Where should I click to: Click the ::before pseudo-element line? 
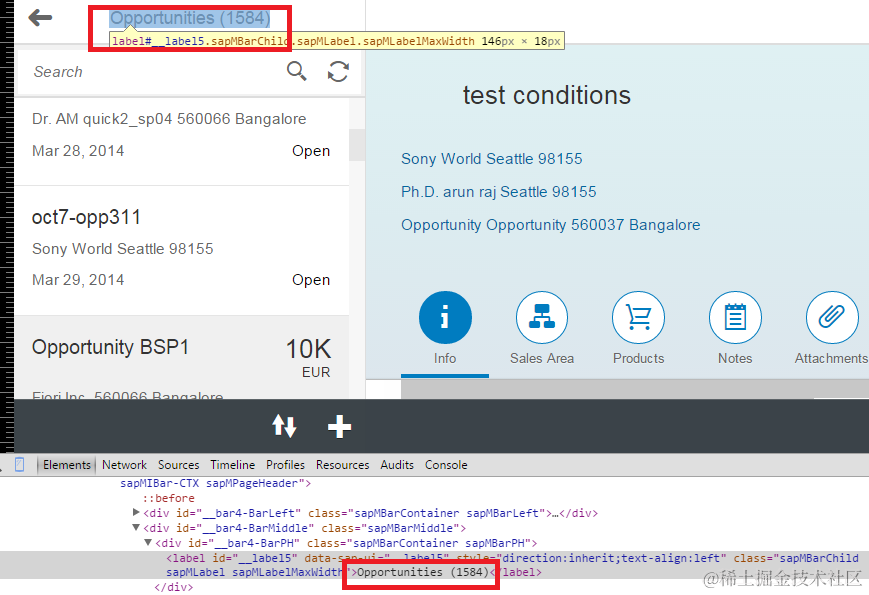pyautogui.click(x=168, y=498)
